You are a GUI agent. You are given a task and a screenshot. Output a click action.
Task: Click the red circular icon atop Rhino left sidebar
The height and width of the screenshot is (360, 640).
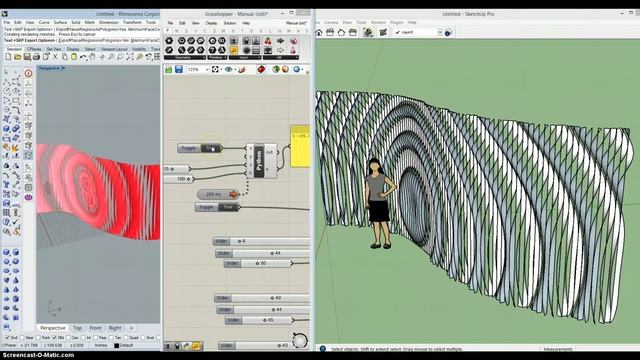pyautogui.click(x=28, y=73)
